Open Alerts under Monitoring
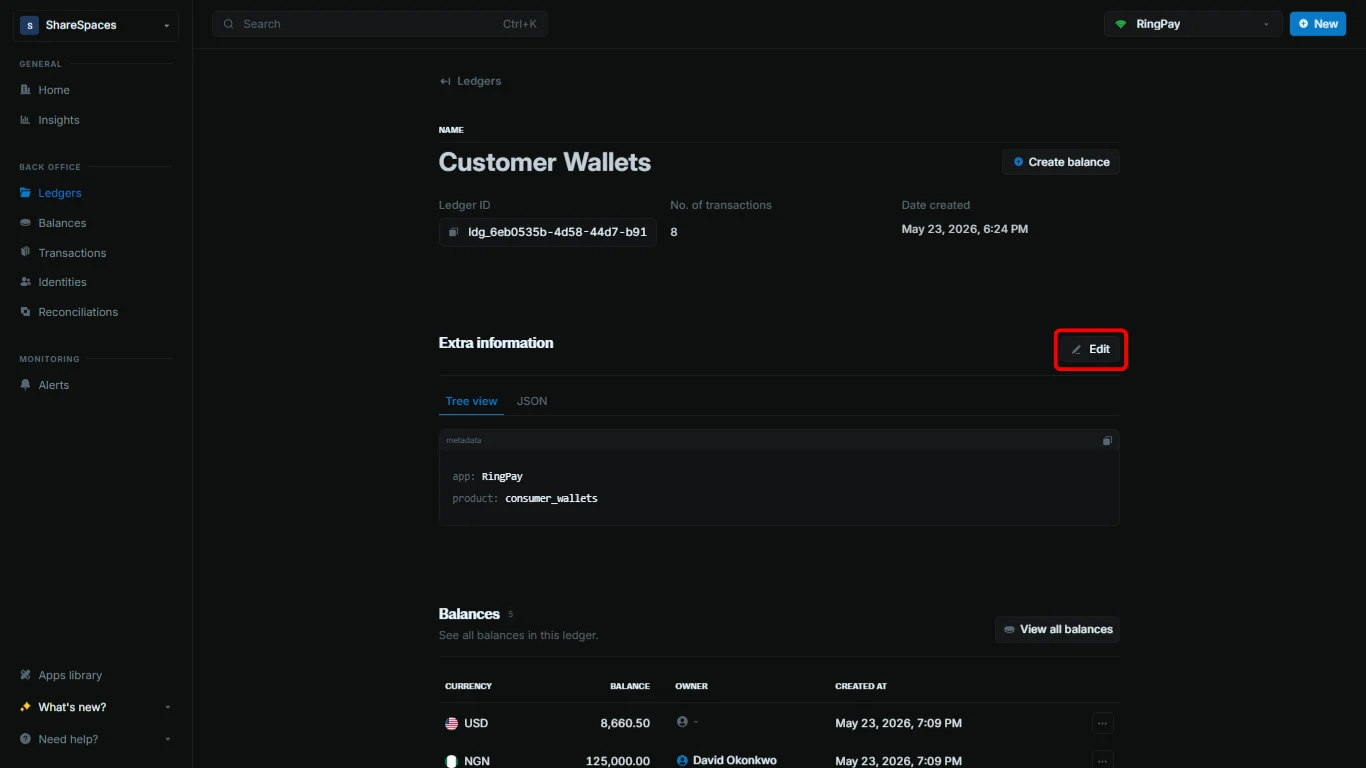The height and width of the screenshot is (768, 1366). pos(54,385)
